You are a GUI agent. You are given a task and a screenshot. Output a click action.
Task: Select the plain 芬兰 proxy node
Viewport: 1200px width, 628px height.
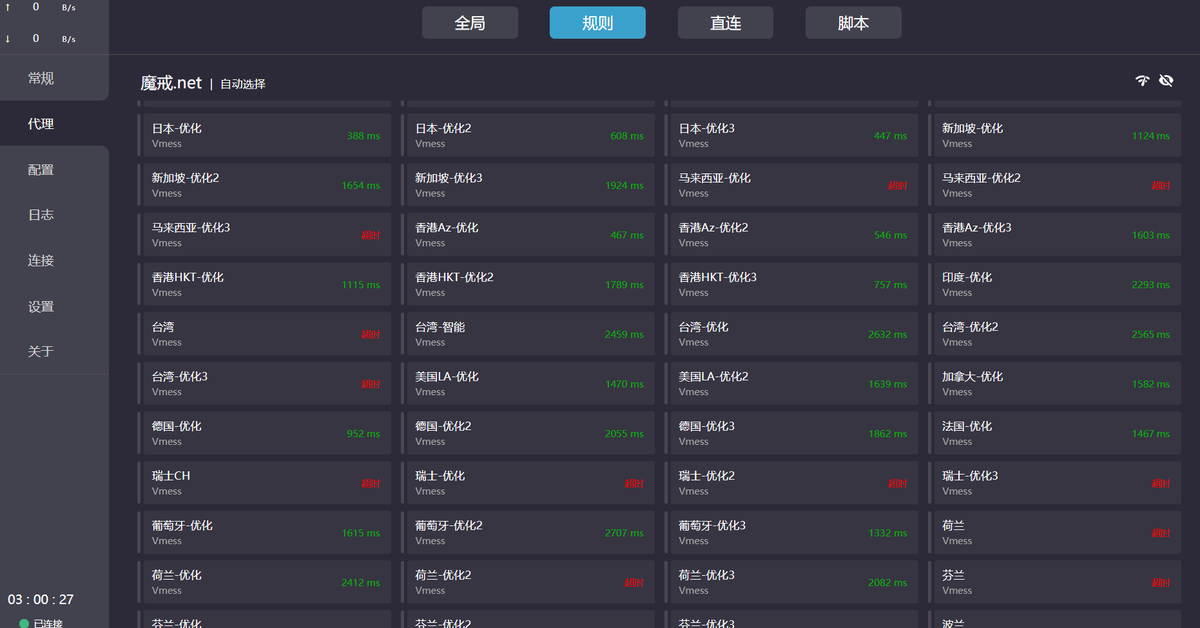(1054, 582)
